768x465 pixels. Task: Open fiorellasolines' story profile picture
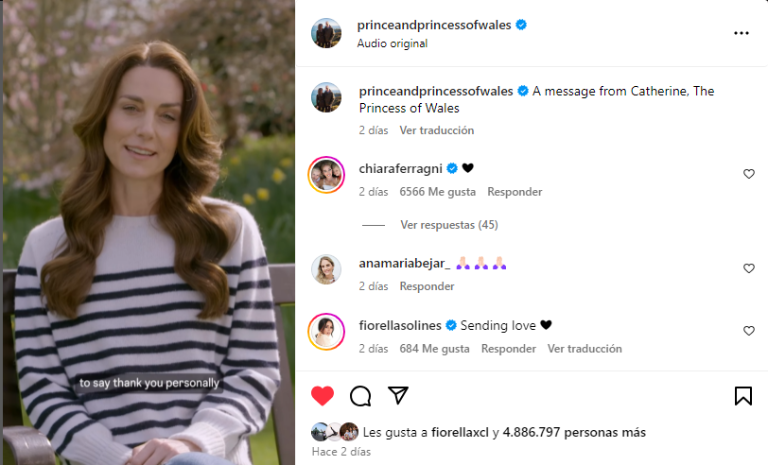(x=326, y=332)
